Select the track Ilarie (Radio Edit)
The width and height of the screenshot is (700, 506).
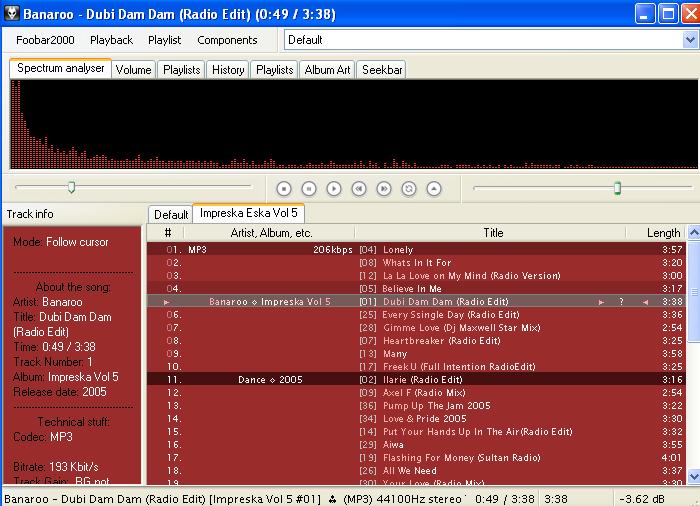416,379
